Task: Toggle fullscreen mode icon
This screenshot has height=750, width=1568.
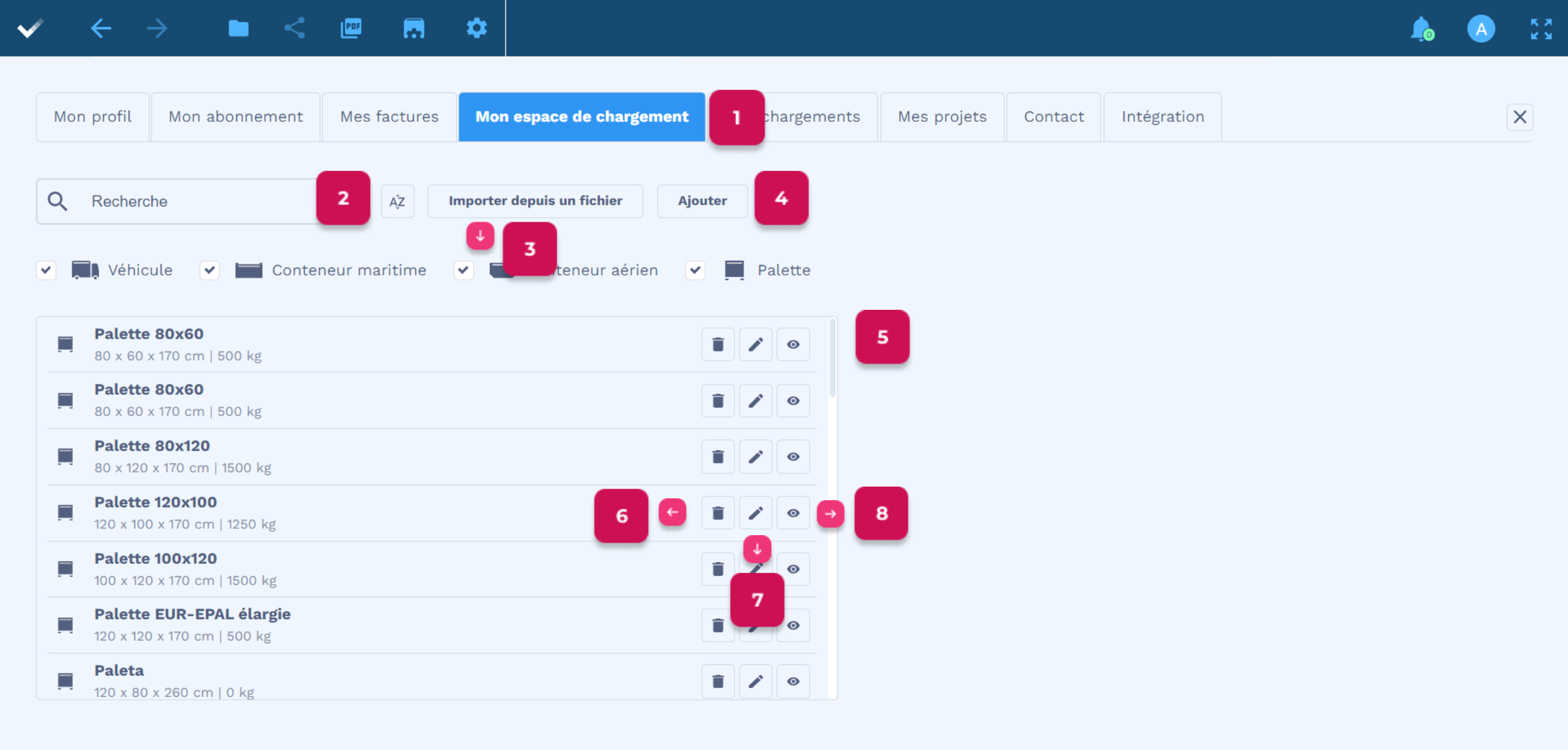Action: pyautogui.click(x=1541, y=29)
